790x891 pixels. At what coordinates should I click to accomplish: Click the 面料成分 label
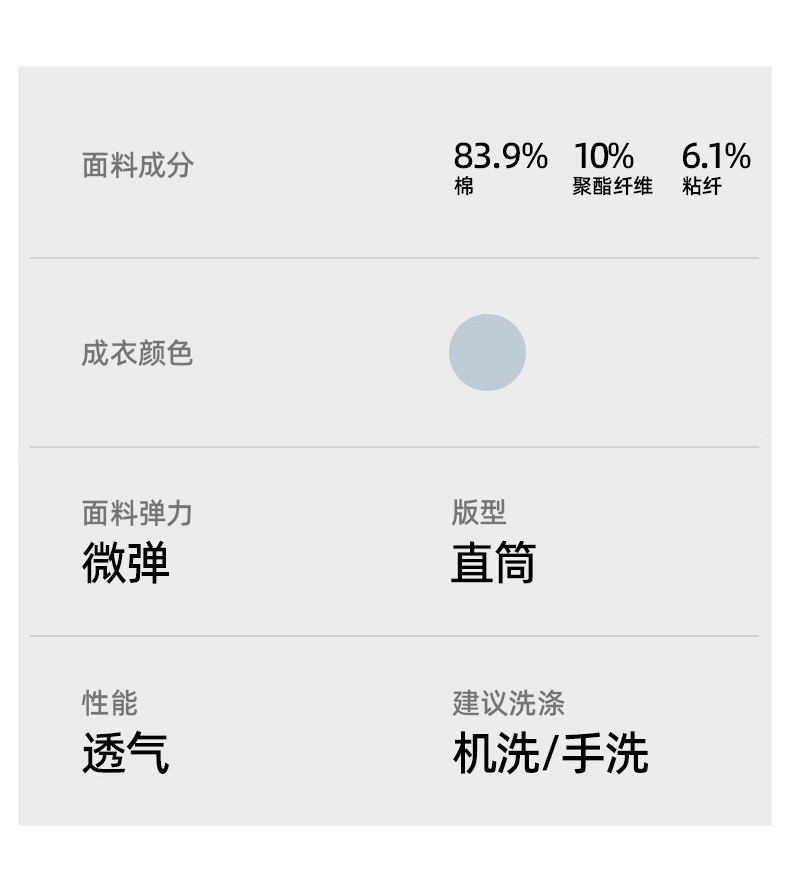[137, 165]
